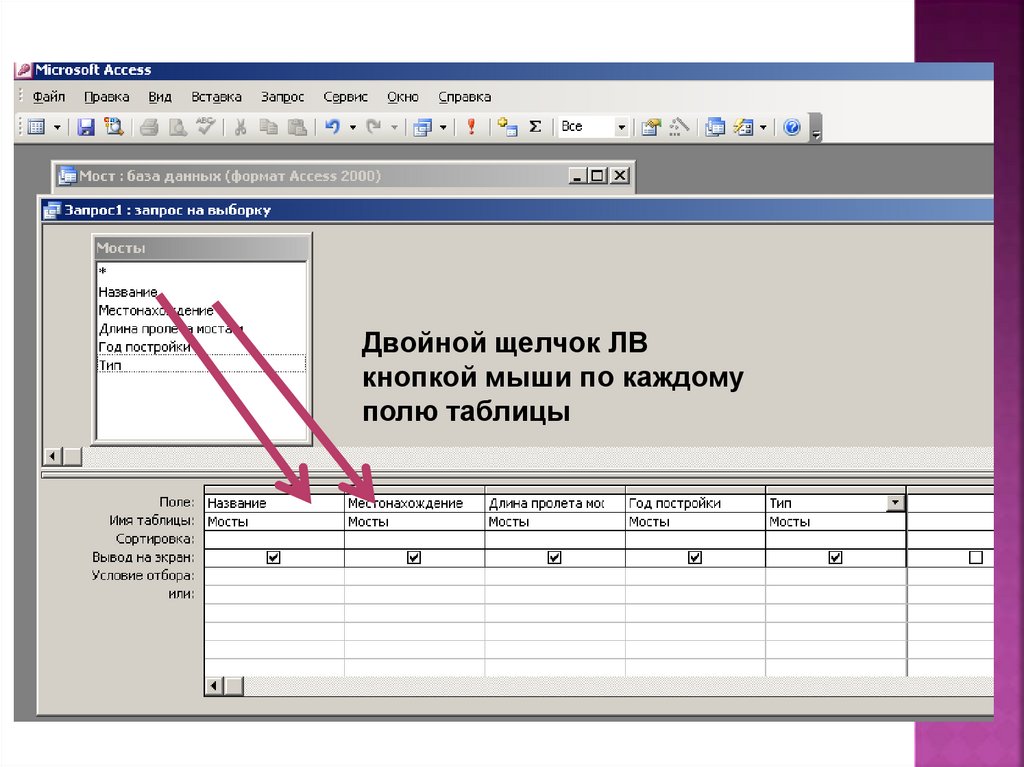Select Тип in Мосты field list
Screen dimensions: 1024x767
tap(200, 365)
